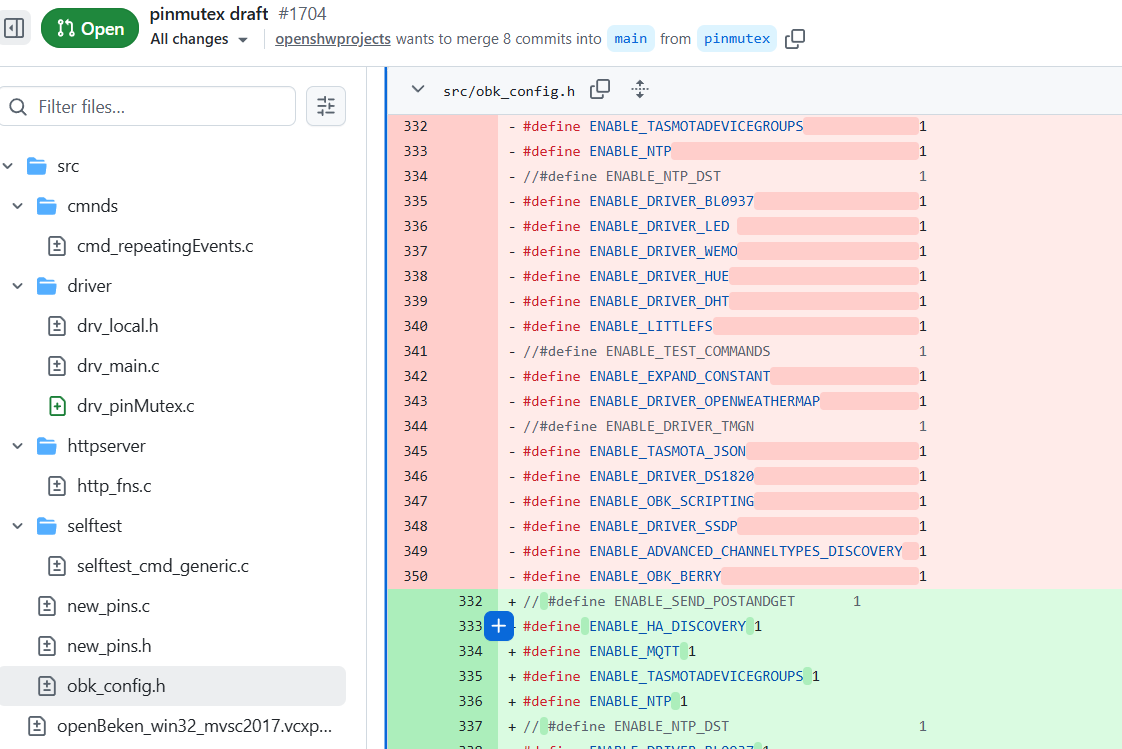Collapse the driver folder chevron
The width and height of the screenshot is (1122, 749).
[x=18, y=286]
